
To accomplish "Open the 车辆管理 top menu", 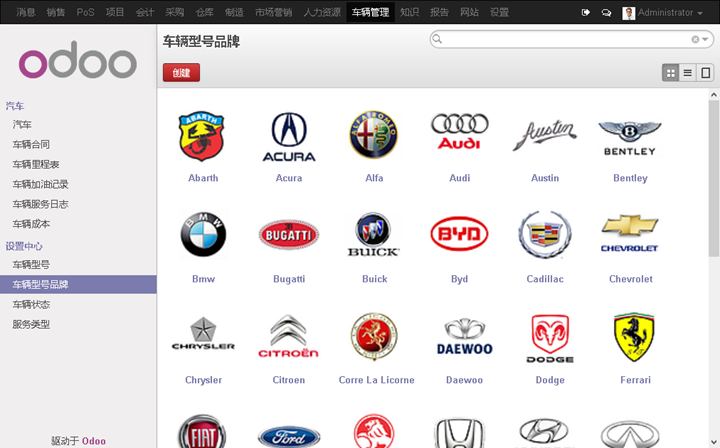I will (370, 12).
